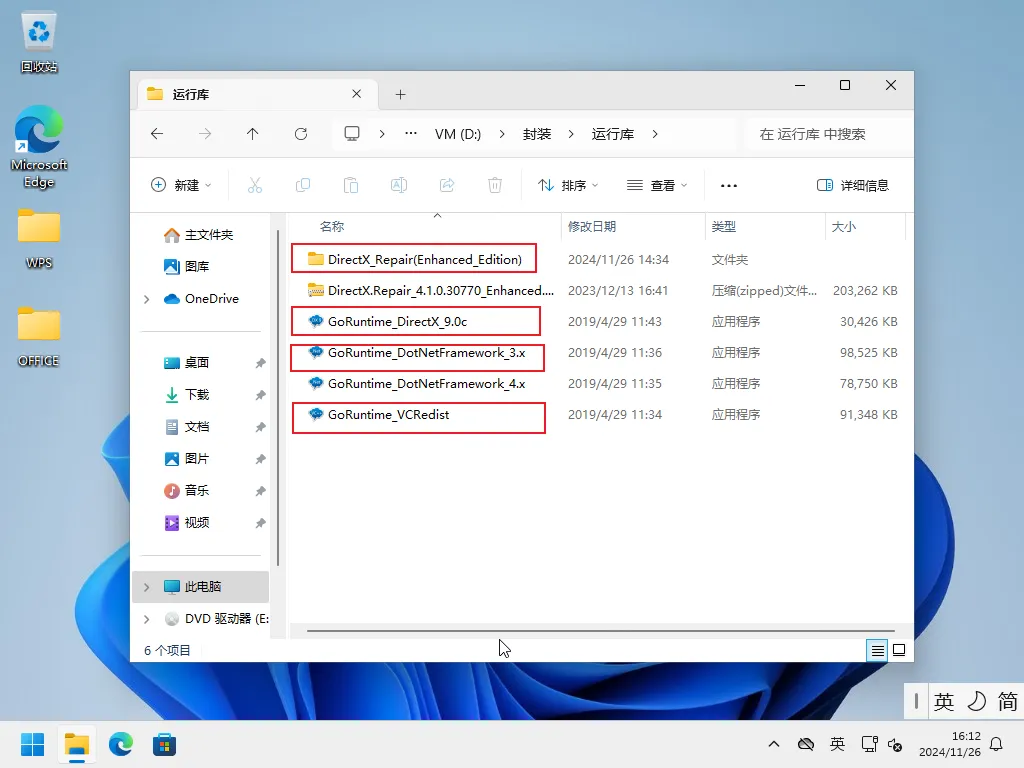The image size is (1024, 768).
Task: Expand chevron after VM (D:) breadcrumb
Action: click(502, 134)
